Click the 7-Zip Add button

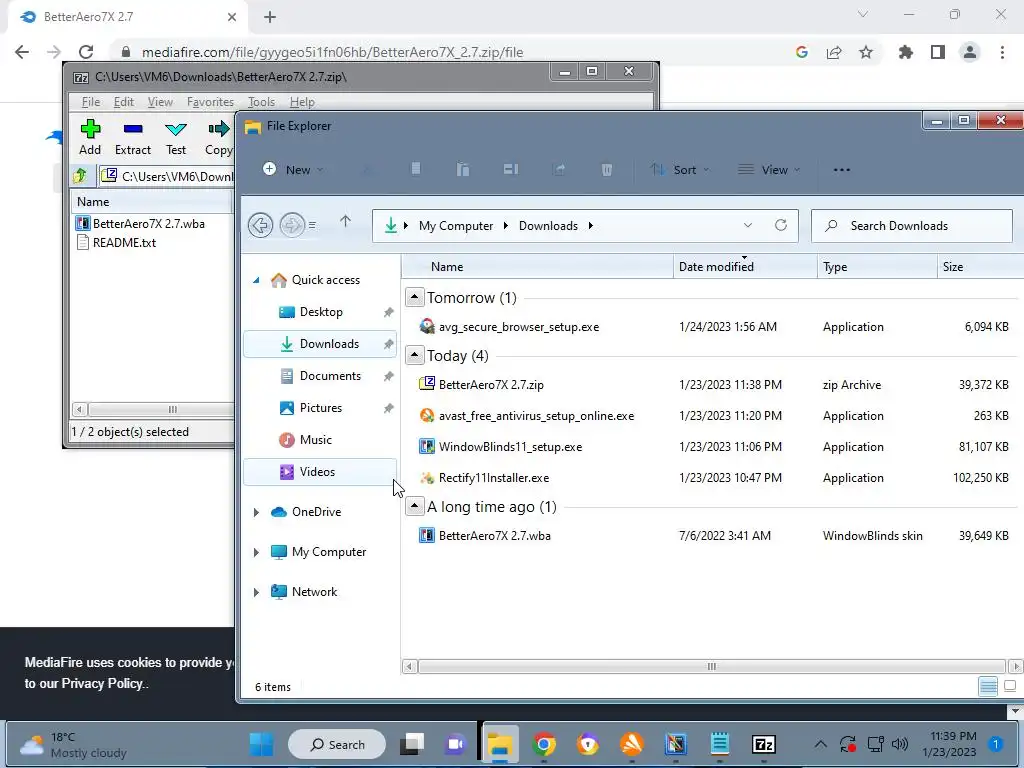(90, 138)
